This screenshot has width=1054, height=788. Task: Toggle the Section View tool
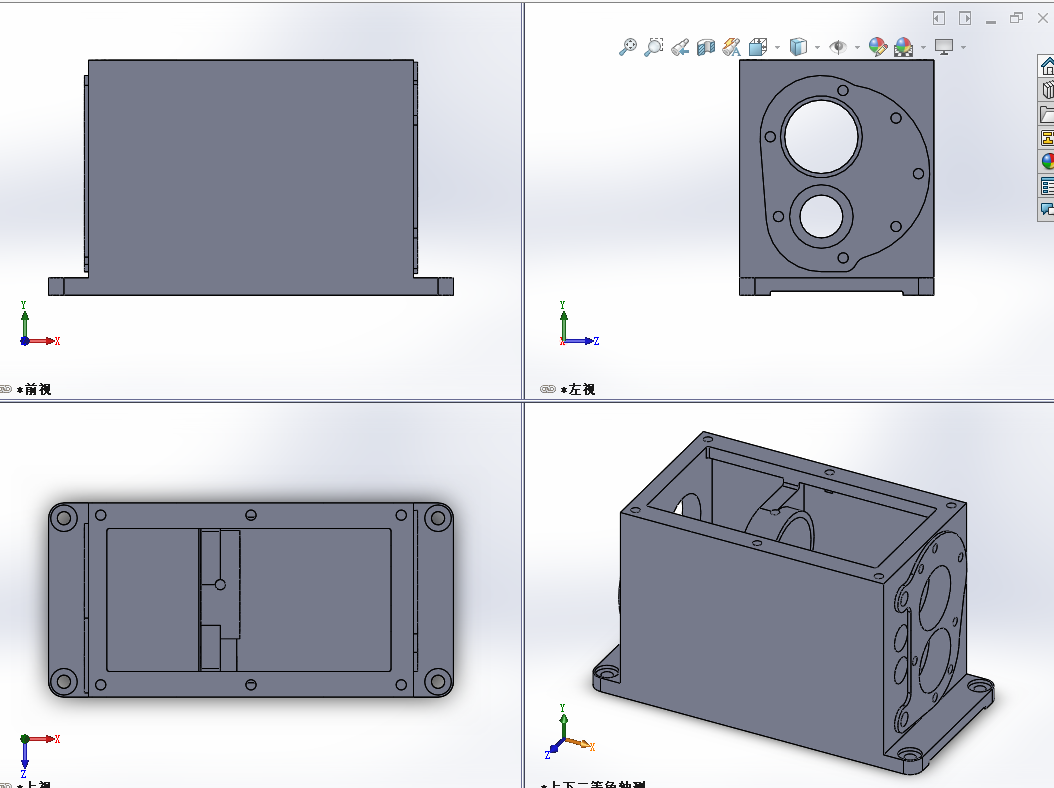pyautogui.click(x=706, y=47)
